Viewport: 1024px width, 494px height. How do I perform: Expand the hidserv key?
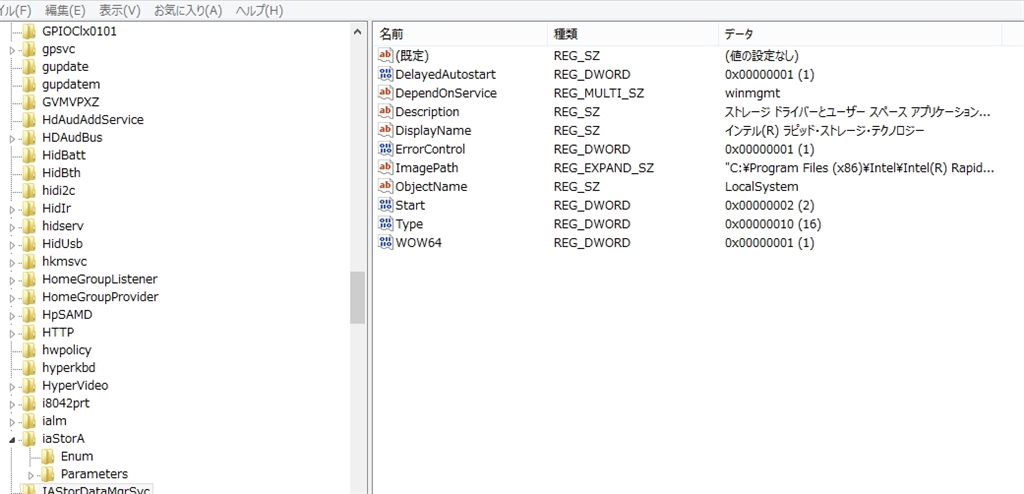pyautogui.click(x=12, y=227)
